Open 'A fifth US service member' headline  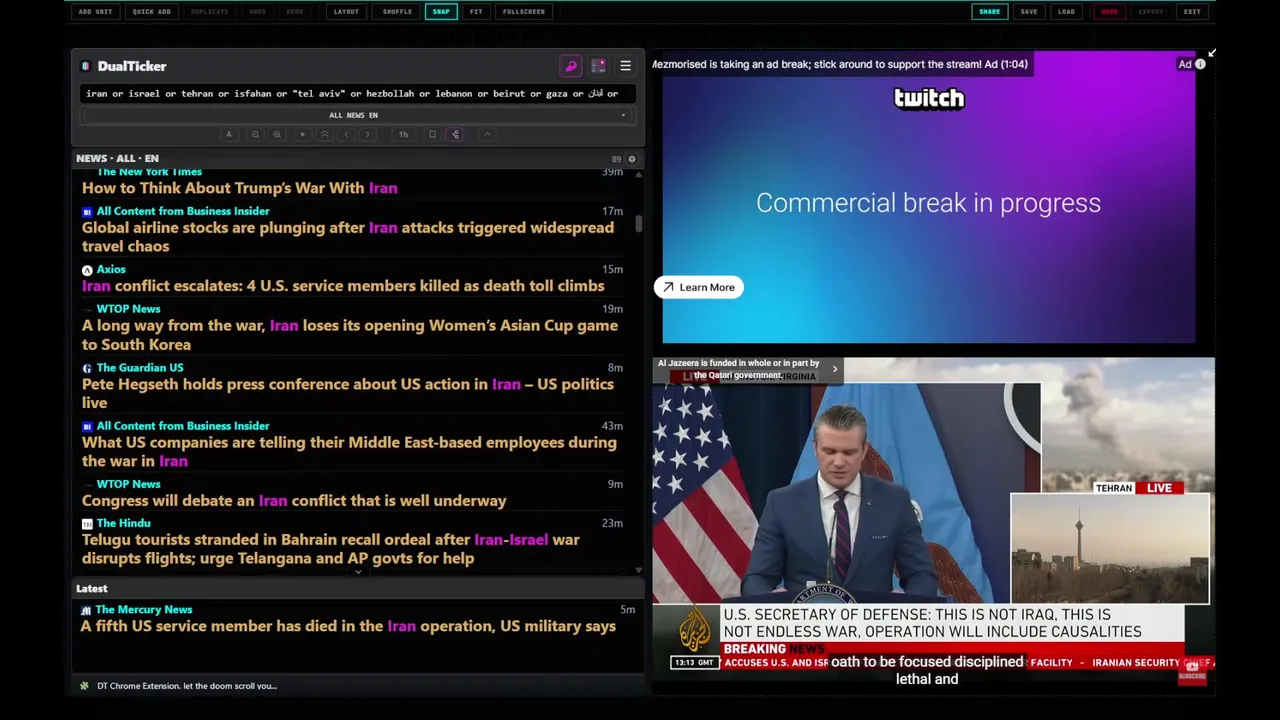(x=348, y=626)
